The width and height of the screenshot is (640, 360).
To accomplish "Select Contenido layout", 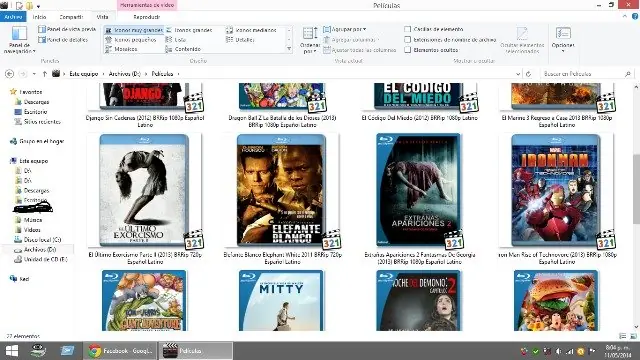I will pyautogui.click(x=183, y=49).
